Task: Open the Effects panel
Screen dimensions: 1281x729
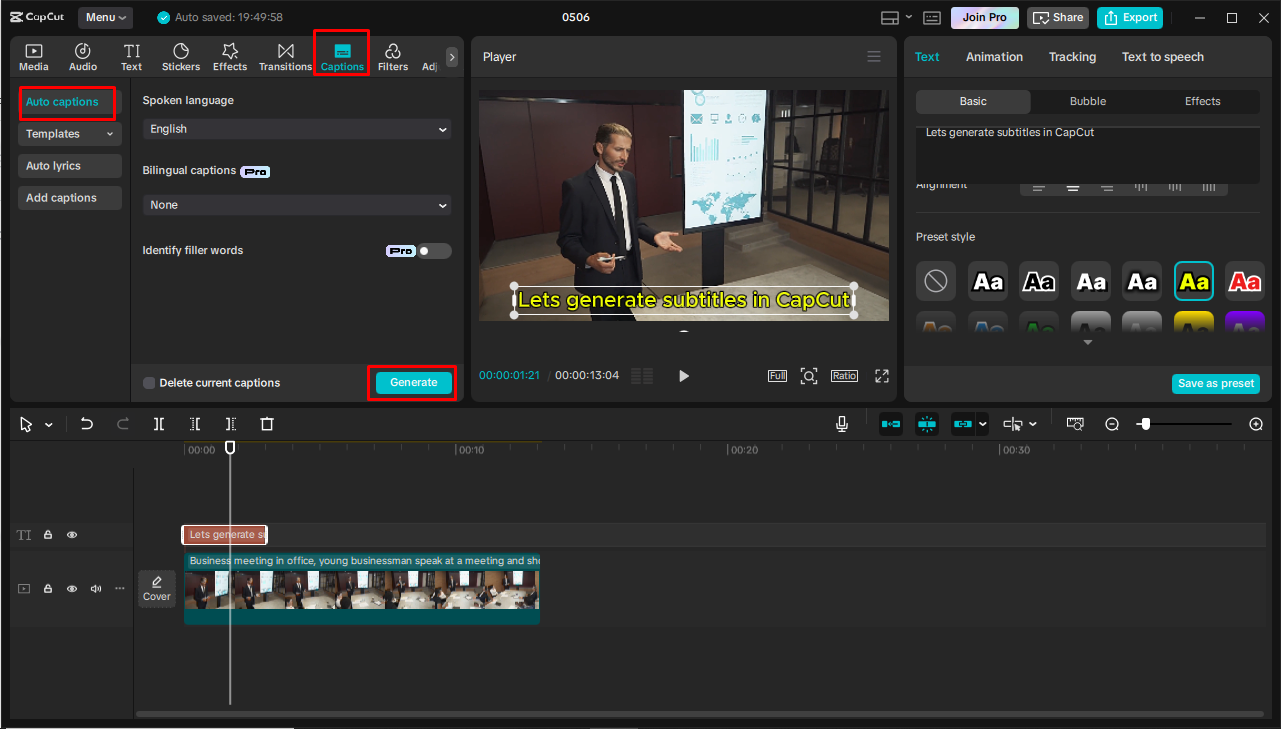Action: 230,55
